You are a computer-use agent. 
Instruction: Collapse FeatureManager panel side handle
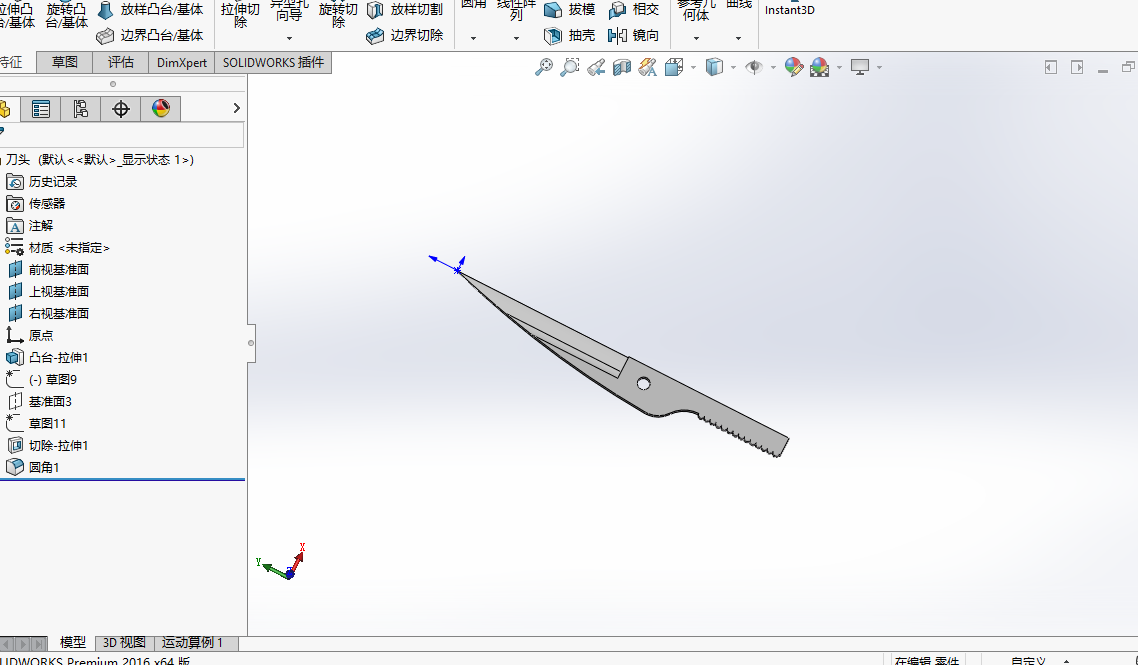pos(251,343)
